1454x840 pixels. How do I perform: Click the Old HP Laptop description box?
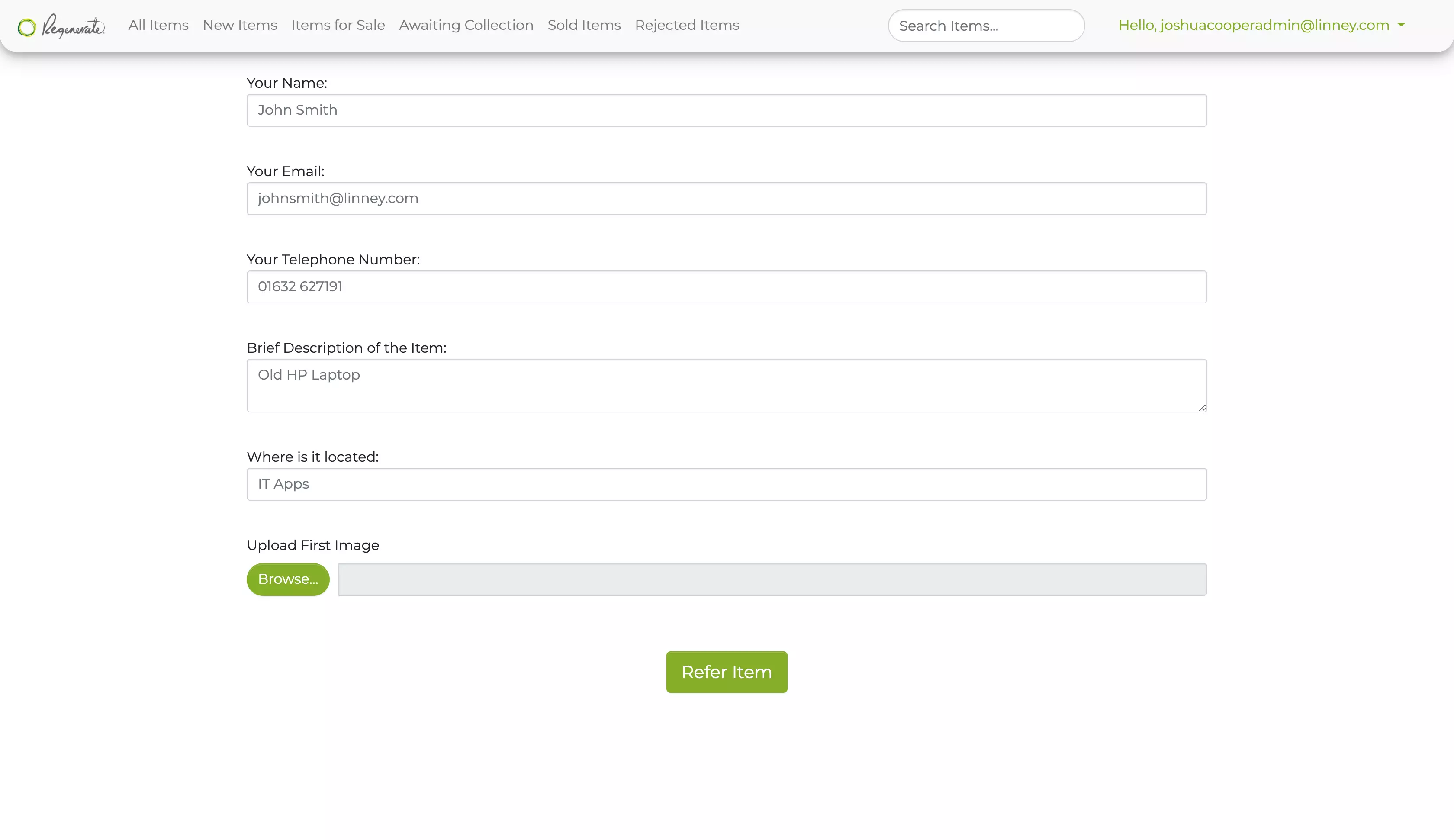pos(727,386)
